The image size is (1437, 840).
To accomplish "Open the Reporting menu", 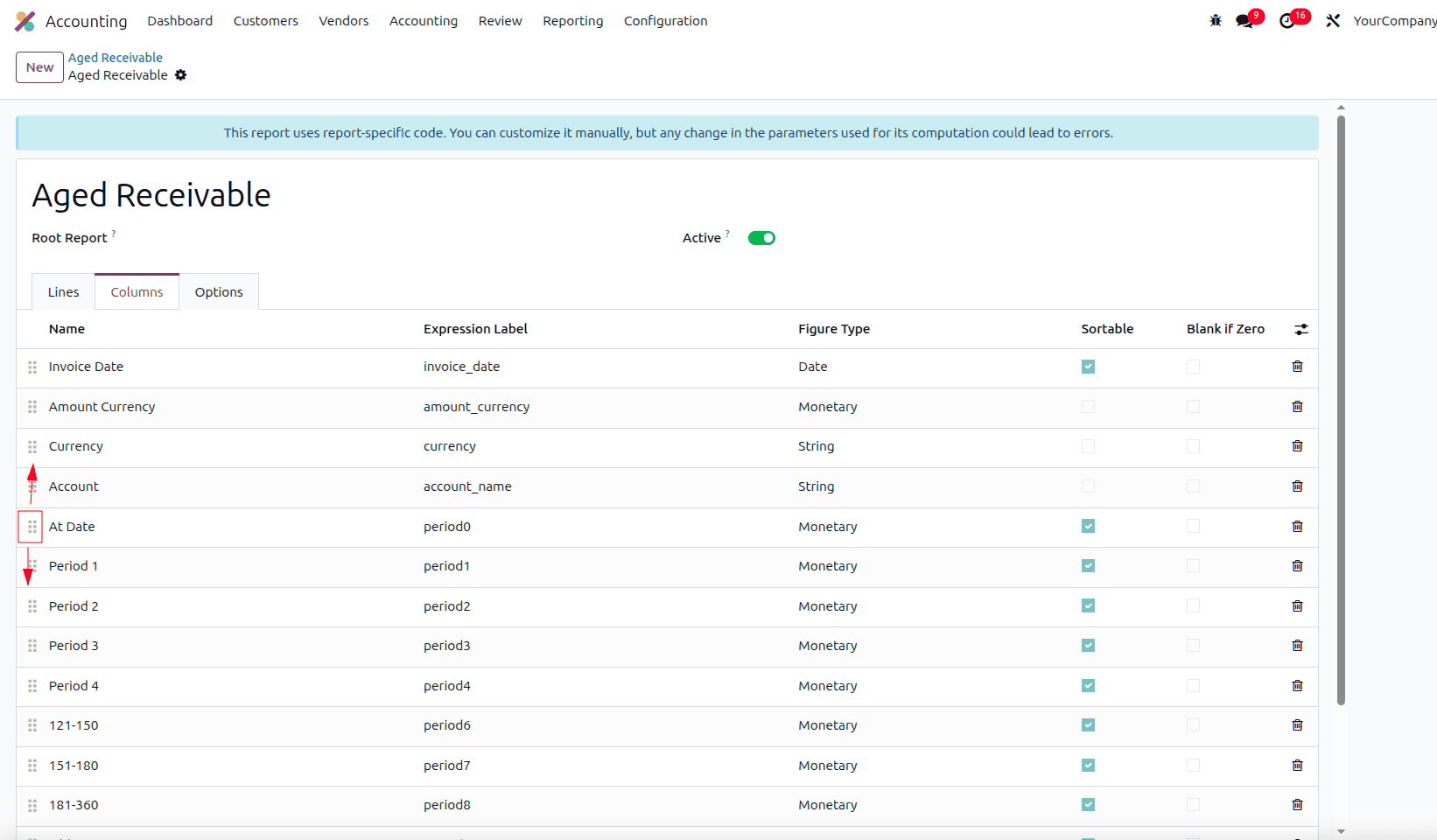I will click(x=573, y=21).
